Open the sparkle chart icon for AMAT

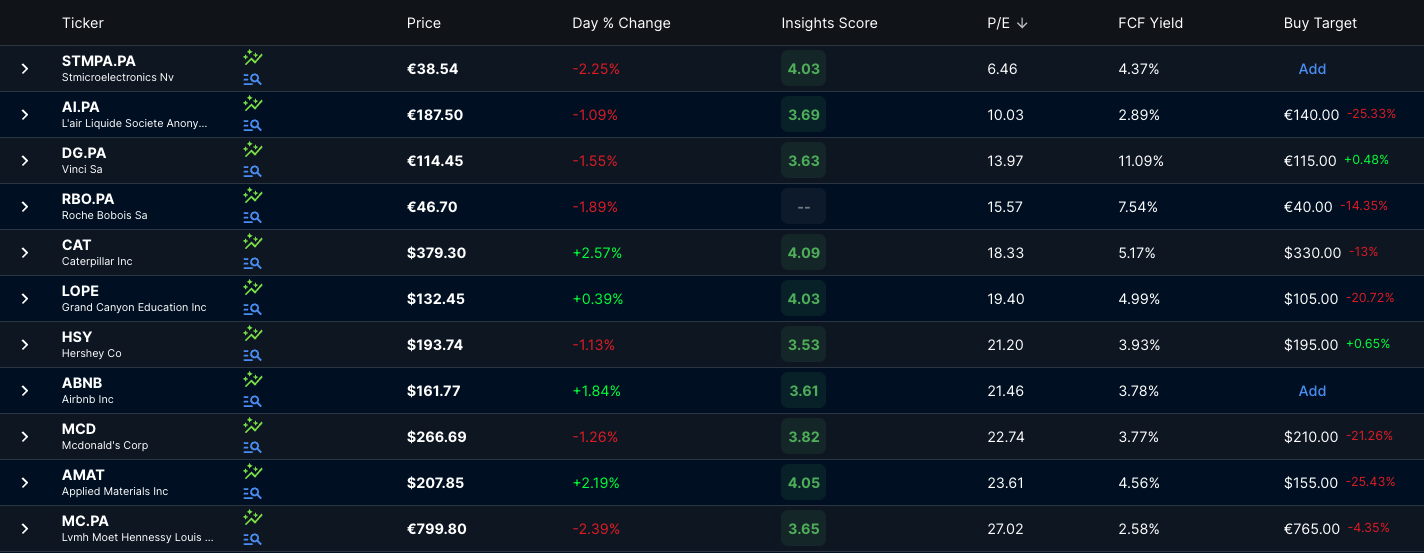(x=252, y=472)
